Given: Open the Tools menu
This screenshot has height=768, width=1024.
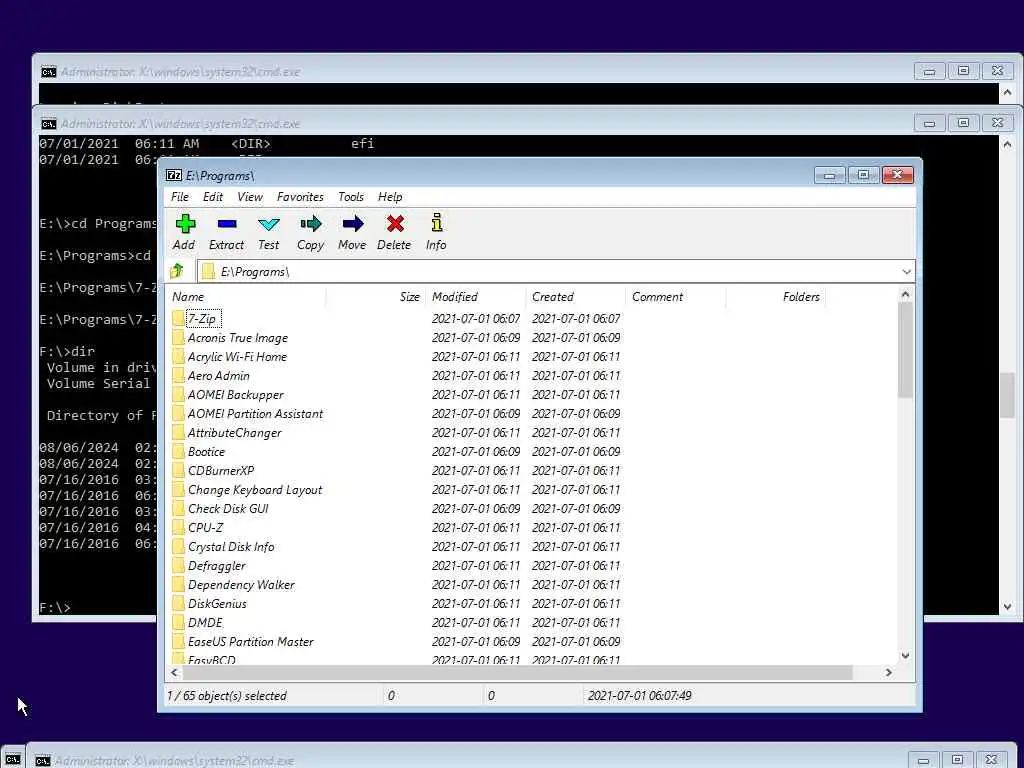Looking at the screenshot, I should coord(351,197).
